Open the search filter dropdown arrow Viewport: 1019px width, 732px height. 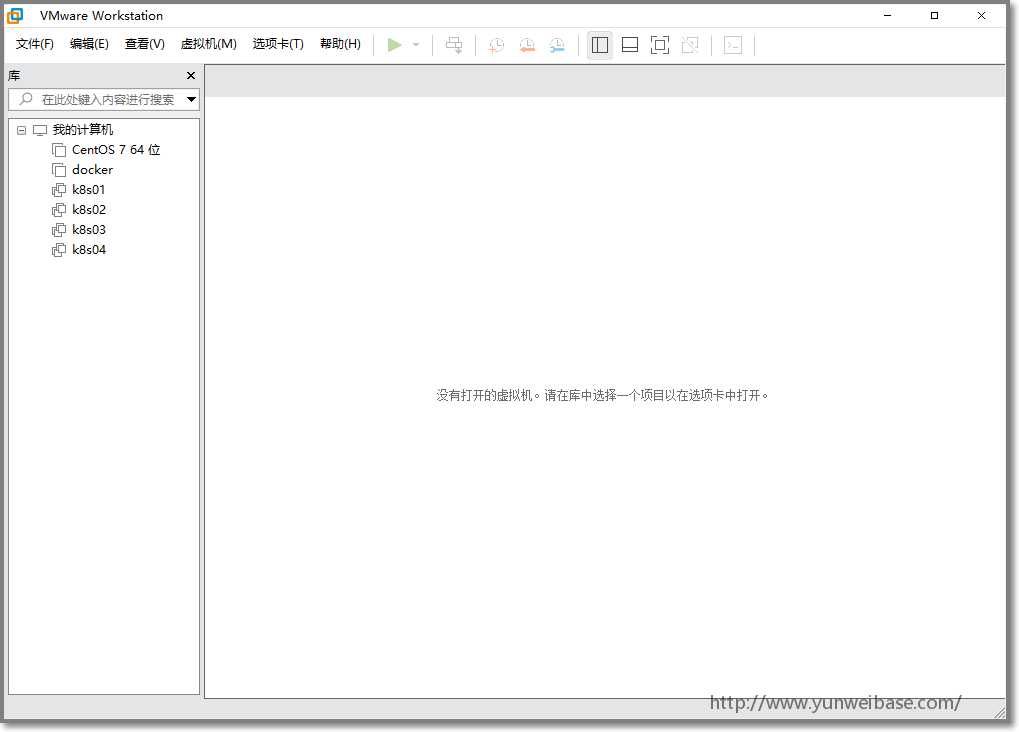(x=192, y=99)
